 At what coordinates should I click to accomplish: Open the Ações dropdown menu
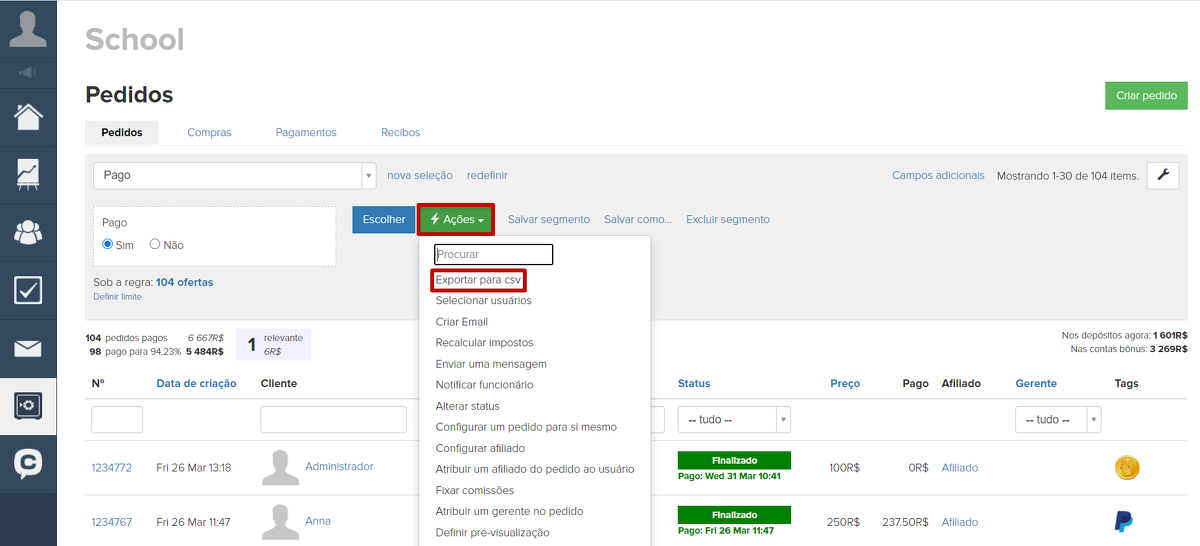[456, 220]
